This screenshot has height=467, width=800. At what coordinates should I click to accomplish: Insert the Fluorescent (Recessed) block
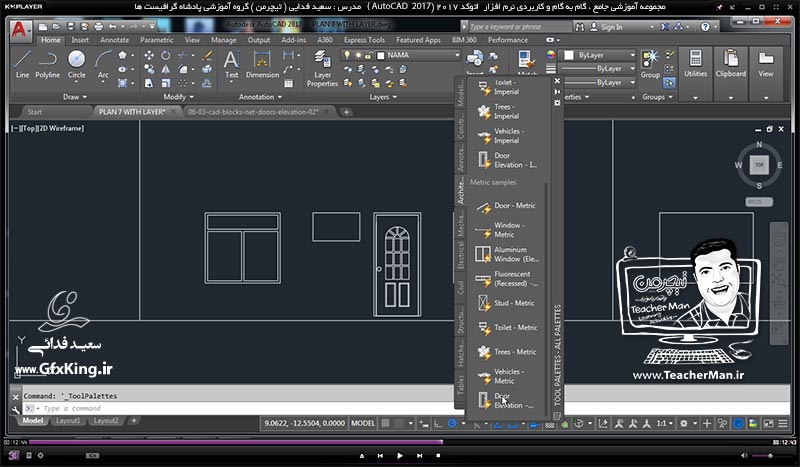pos(506,279)
